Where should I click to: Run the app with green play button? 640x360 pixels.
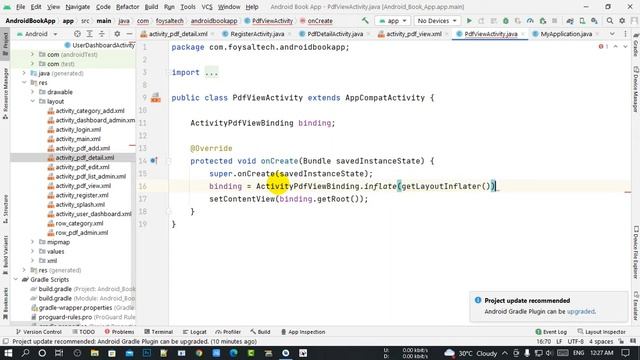[469, 20]
